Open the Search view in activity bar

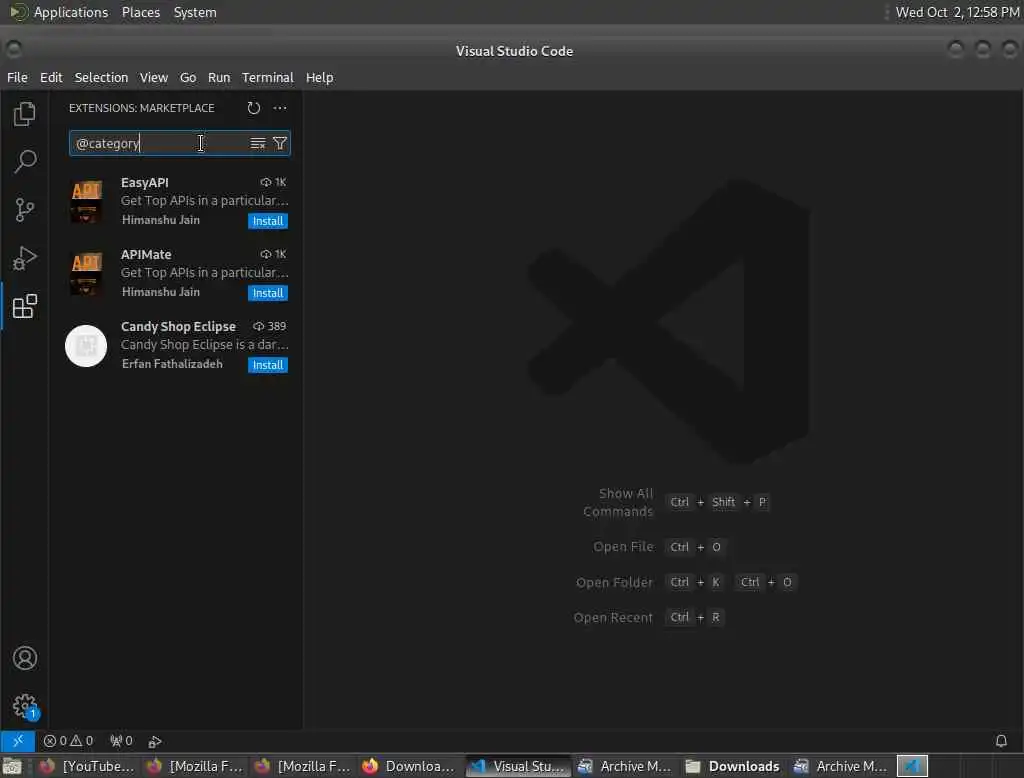click(x=24, y=161)
